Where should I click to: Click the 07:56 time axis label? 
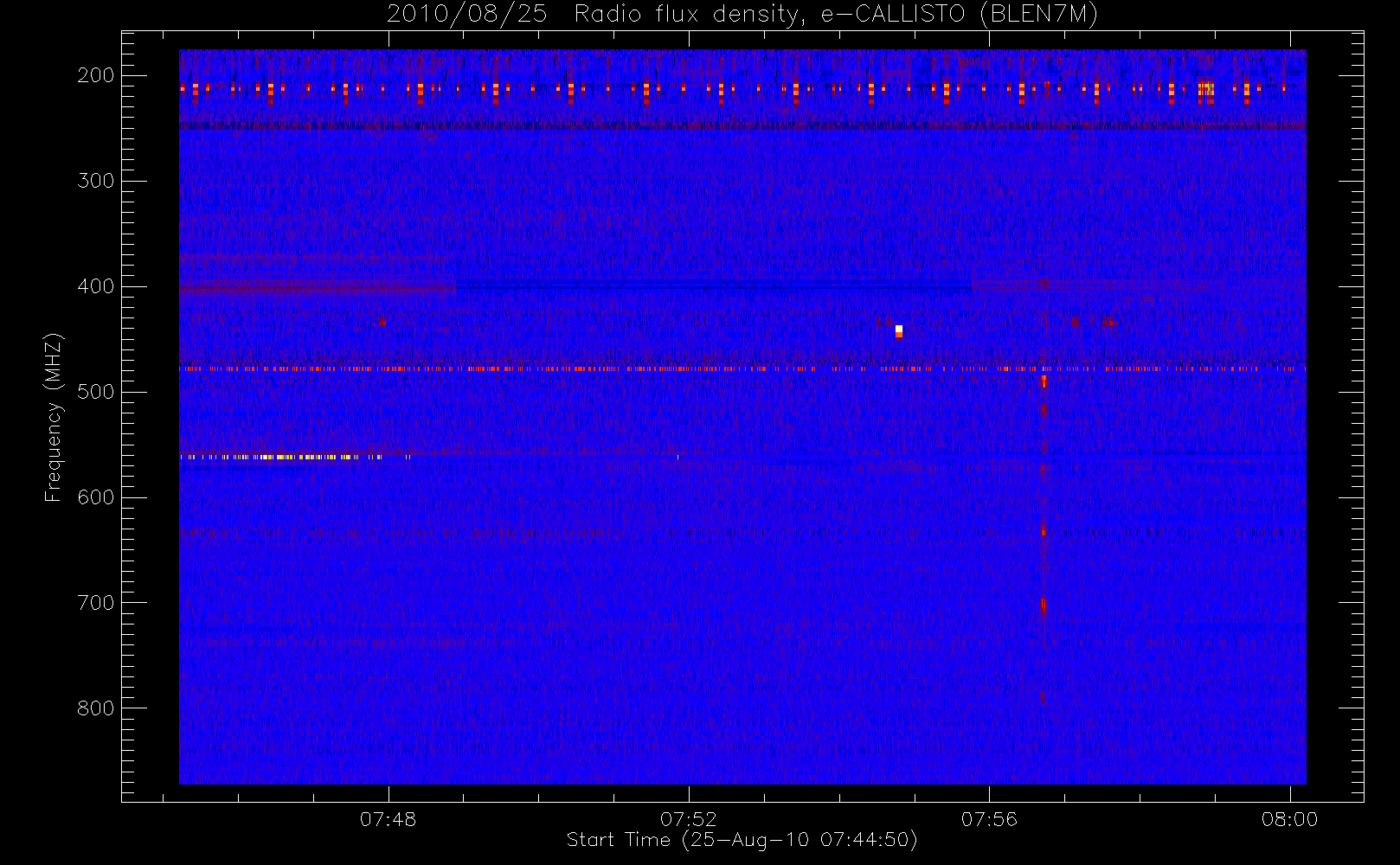tap(989, 819)
